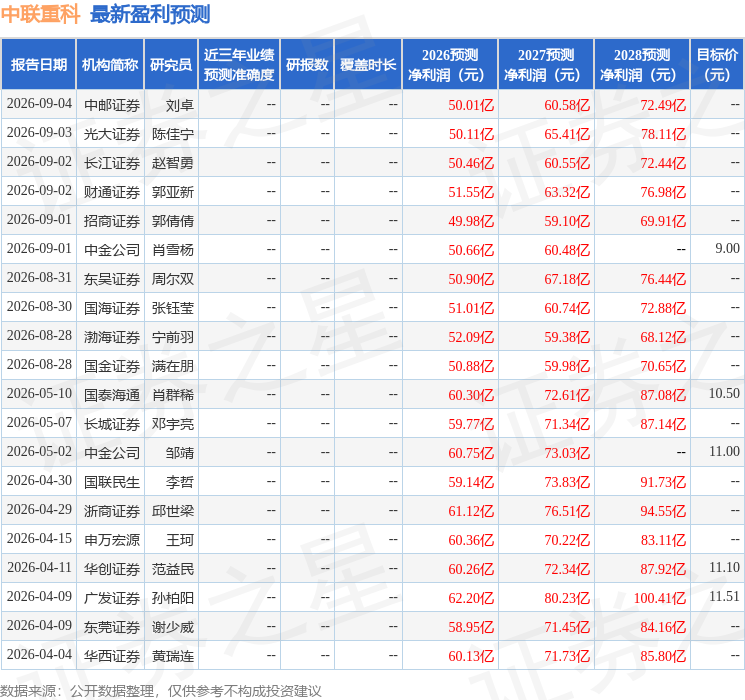Image resolution: width=745 pixels, height=700 pixels.
Task: Click the 100.41亿 value for 广发证券
Action: [659, 598]
